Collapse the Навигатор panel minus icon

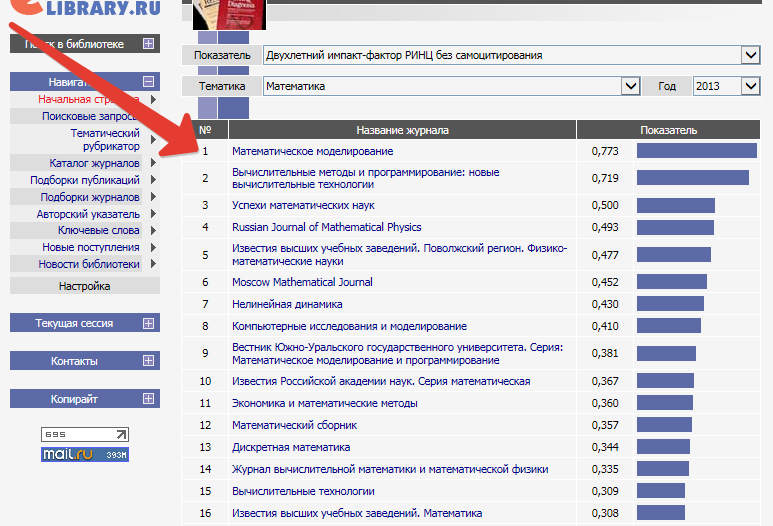pyautogui.click(x=148, y=82)
